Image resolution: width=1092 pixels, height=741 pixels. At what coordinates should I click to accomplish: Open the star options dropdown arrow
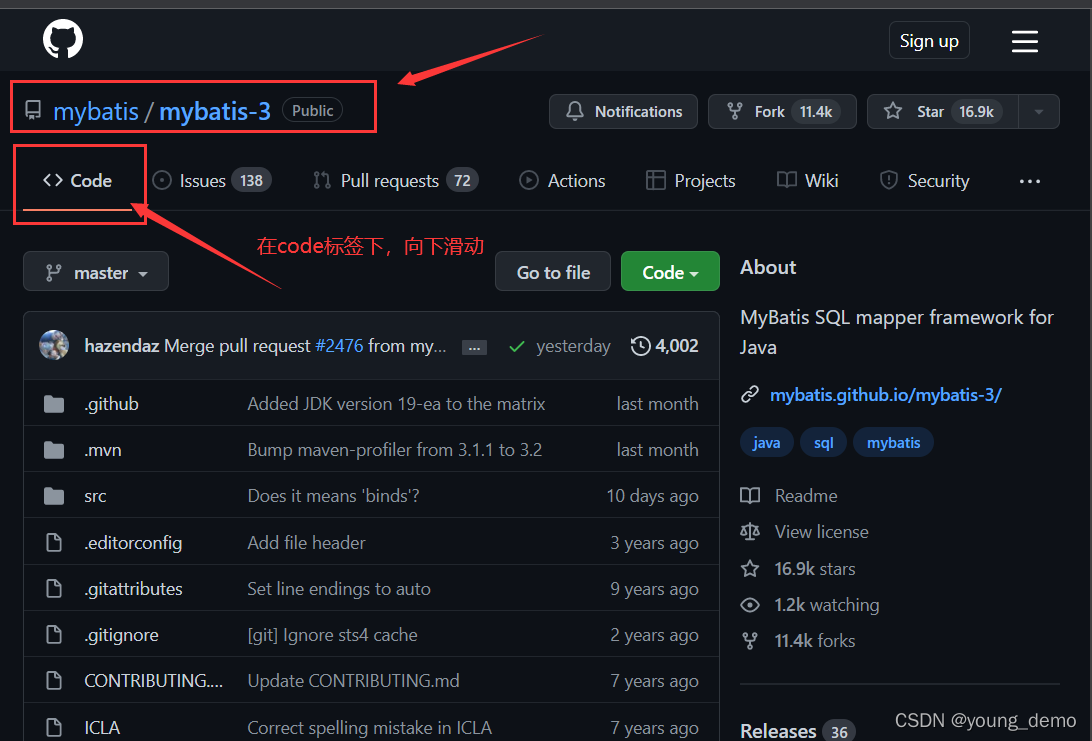(x=1038, y=111)
